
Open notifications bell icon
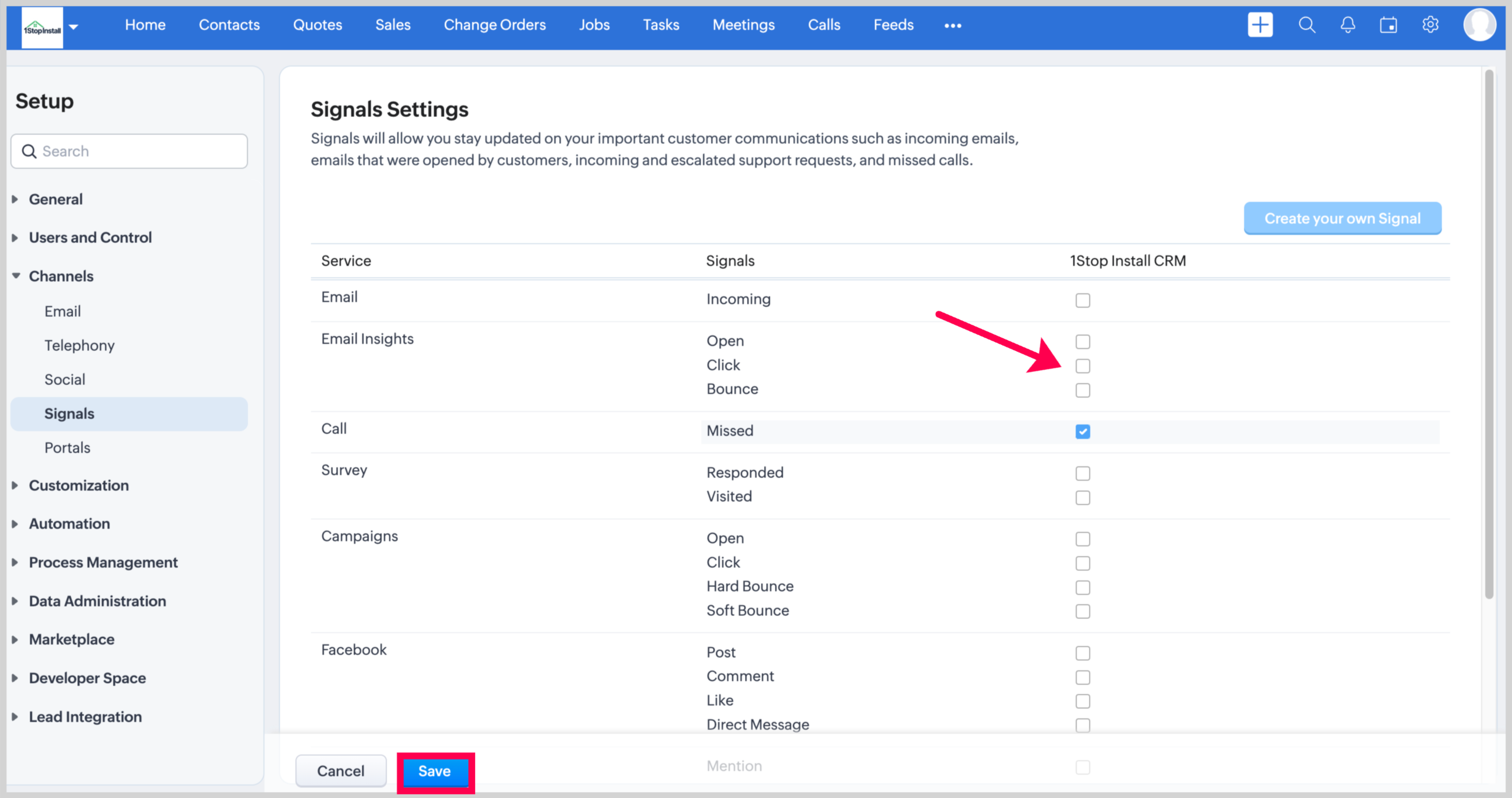(x=1348, y=25)
